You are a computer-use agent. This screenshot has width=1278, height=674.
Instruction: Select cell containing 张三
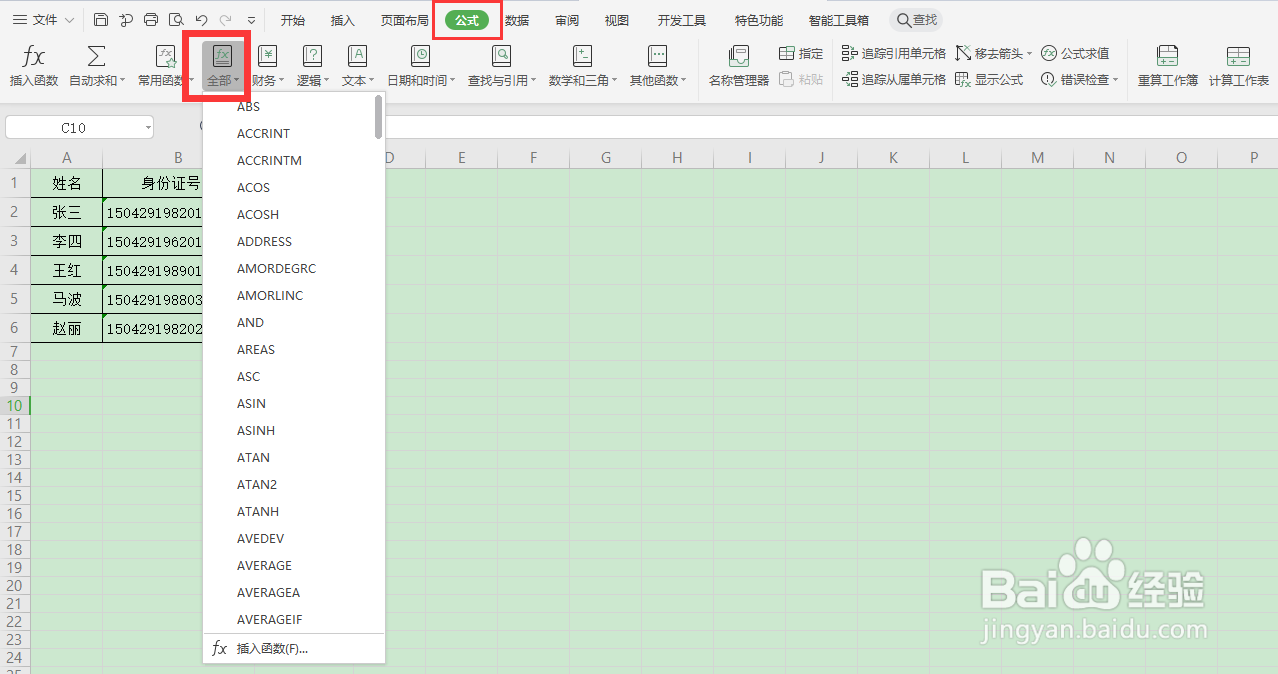66,212
